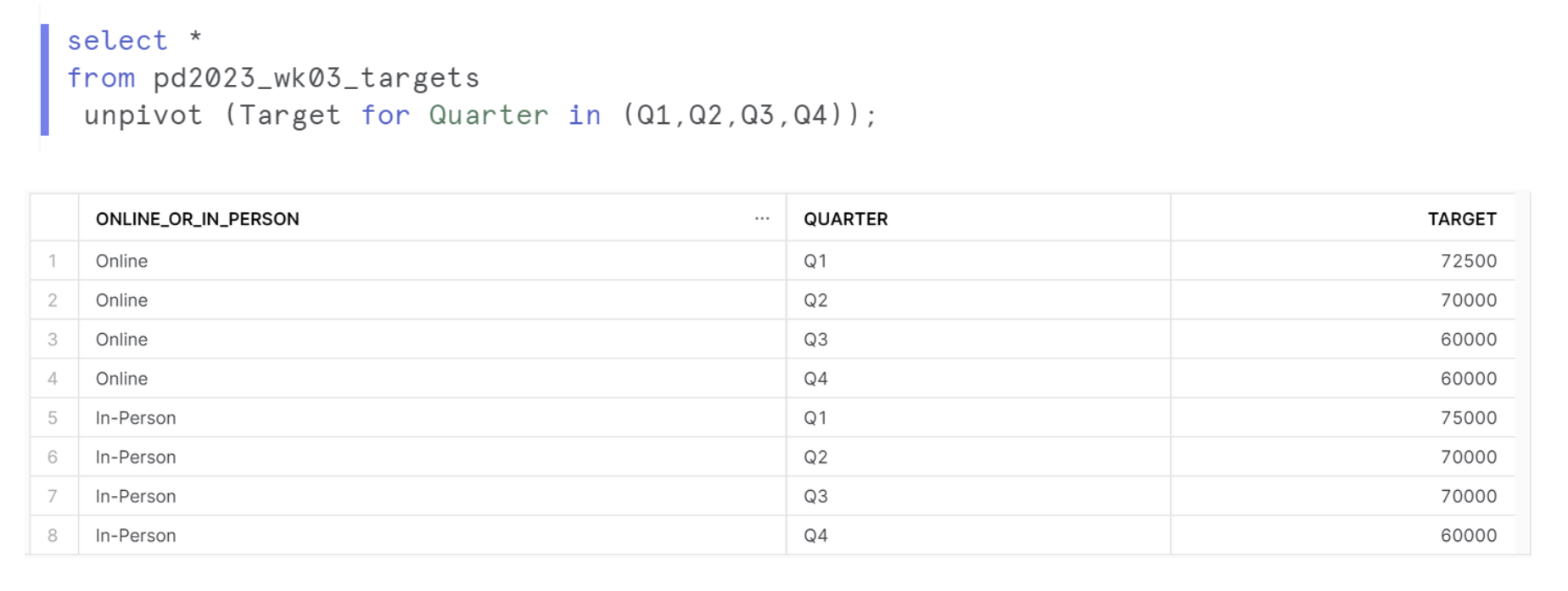Click the 72500 target value
1568x591 pixels.
1468,261
